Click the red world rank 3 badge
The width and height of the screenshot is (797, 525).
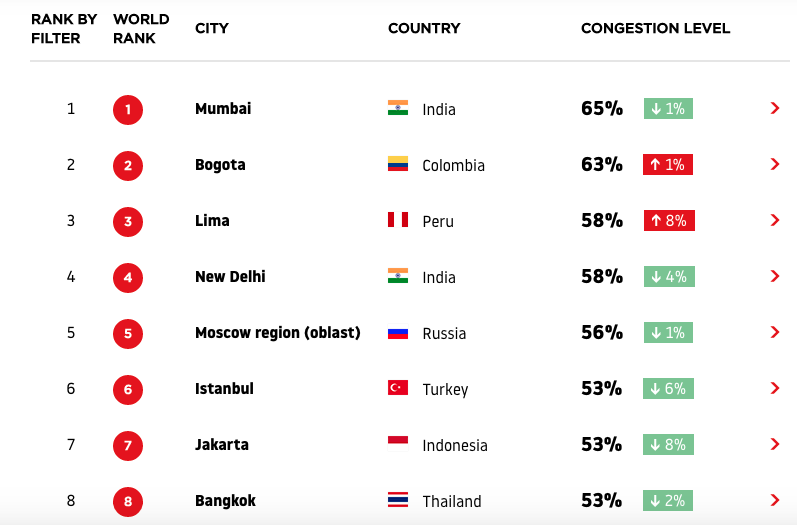(x=128, y=222)
